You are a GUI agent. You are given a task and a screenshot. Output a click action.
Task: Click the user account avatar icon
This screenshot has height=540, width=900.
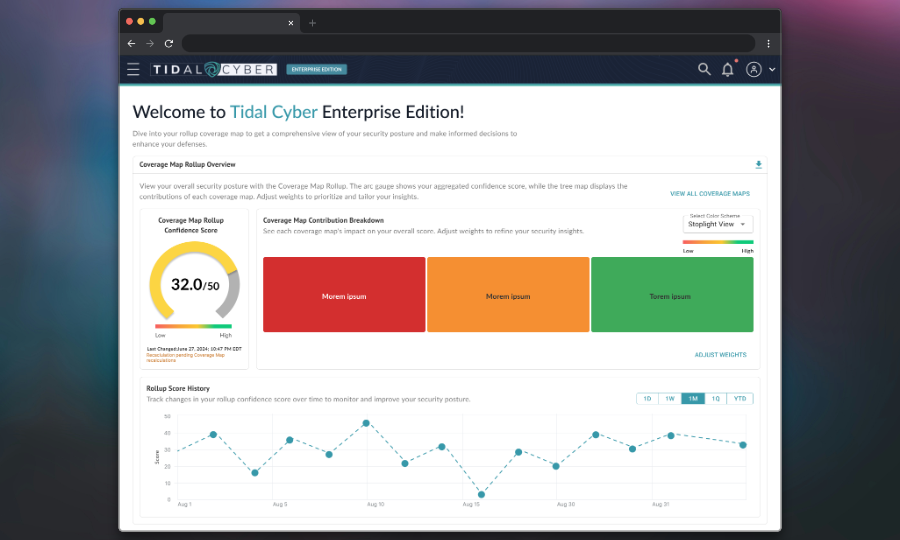point(754,69)
